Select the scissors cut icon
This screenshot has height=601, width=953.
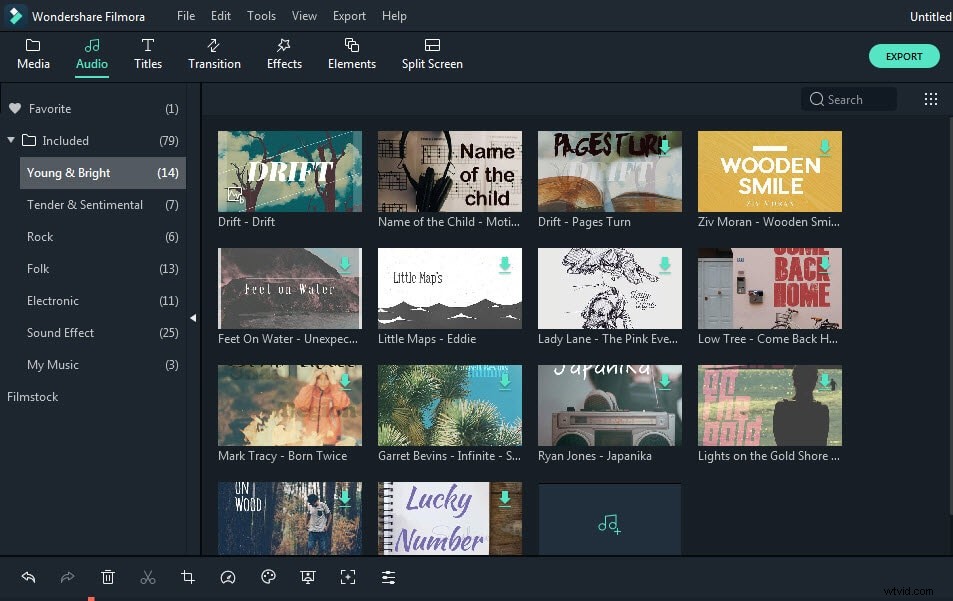148,577
